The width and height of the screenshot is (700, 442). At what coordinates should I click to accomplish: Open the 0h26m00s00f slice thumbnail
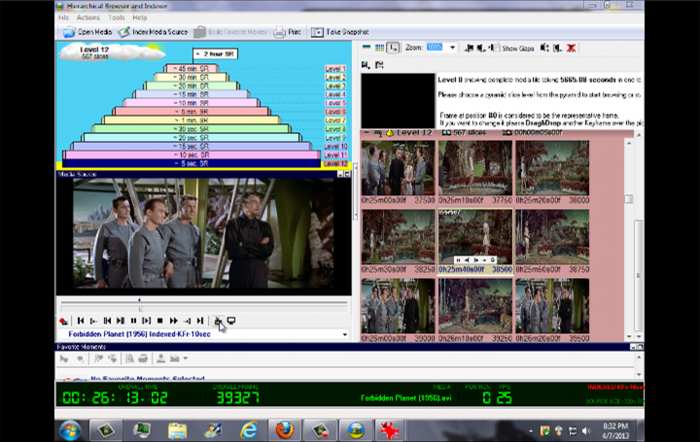coord(398,306)
